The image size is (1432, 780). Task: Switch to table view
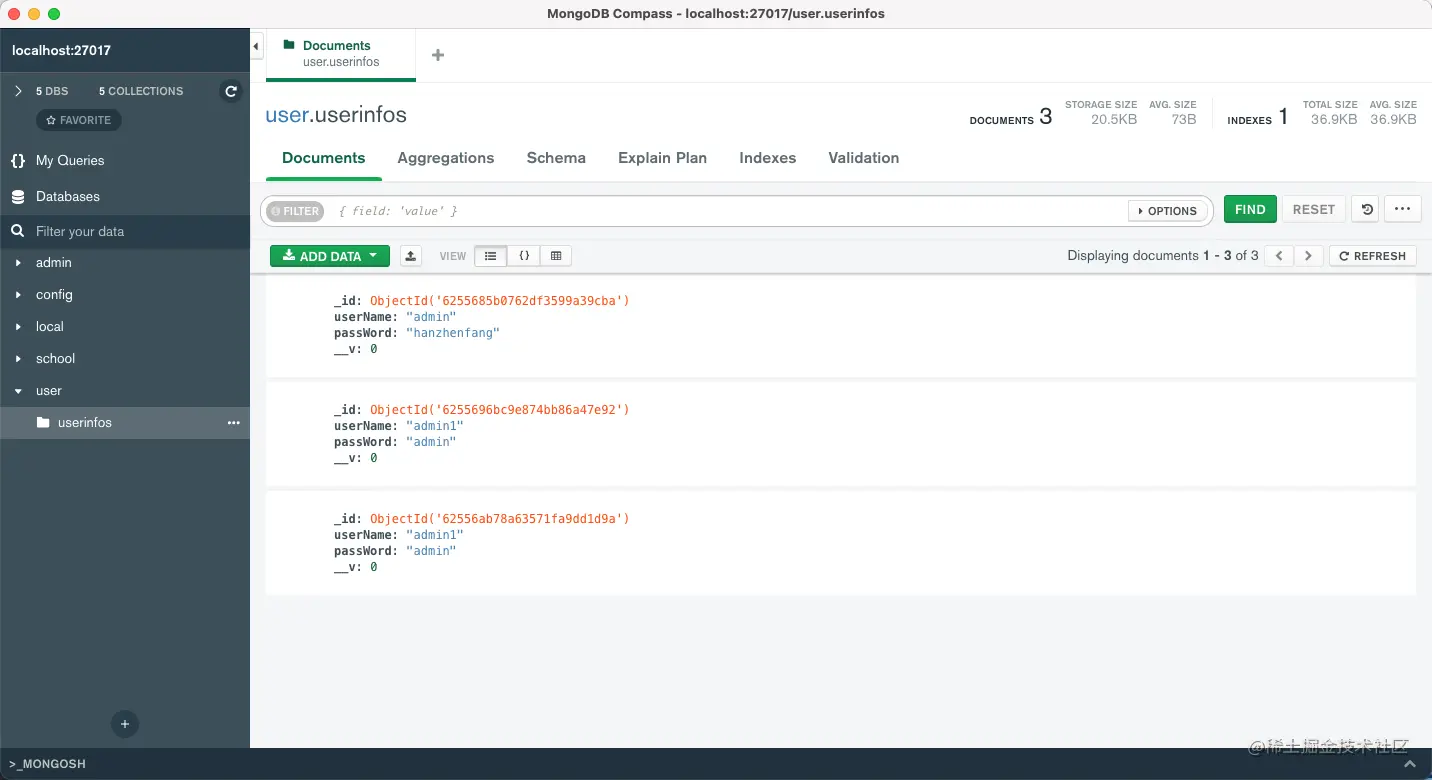[x=556, y=256]
